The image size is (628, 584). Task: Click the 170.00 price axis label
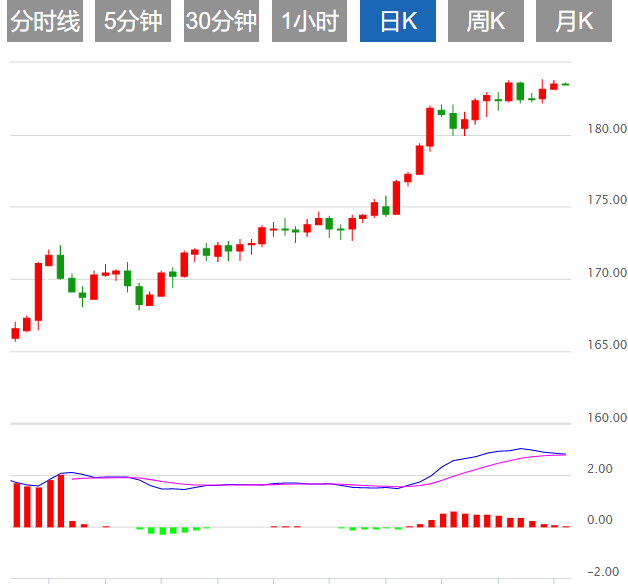[607, 273]
